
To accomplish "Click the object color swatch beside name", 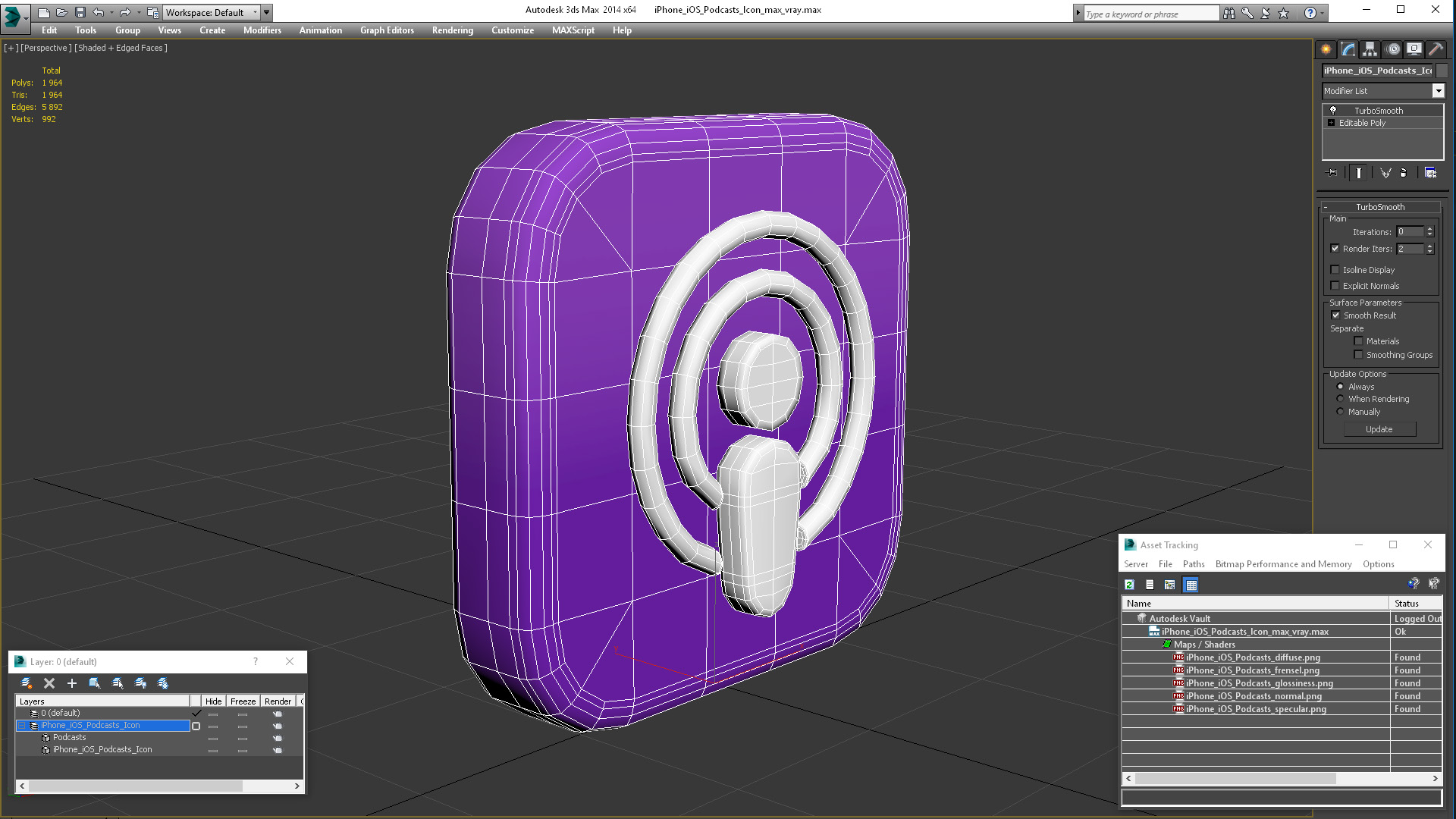I will [x=1442, y=71].
